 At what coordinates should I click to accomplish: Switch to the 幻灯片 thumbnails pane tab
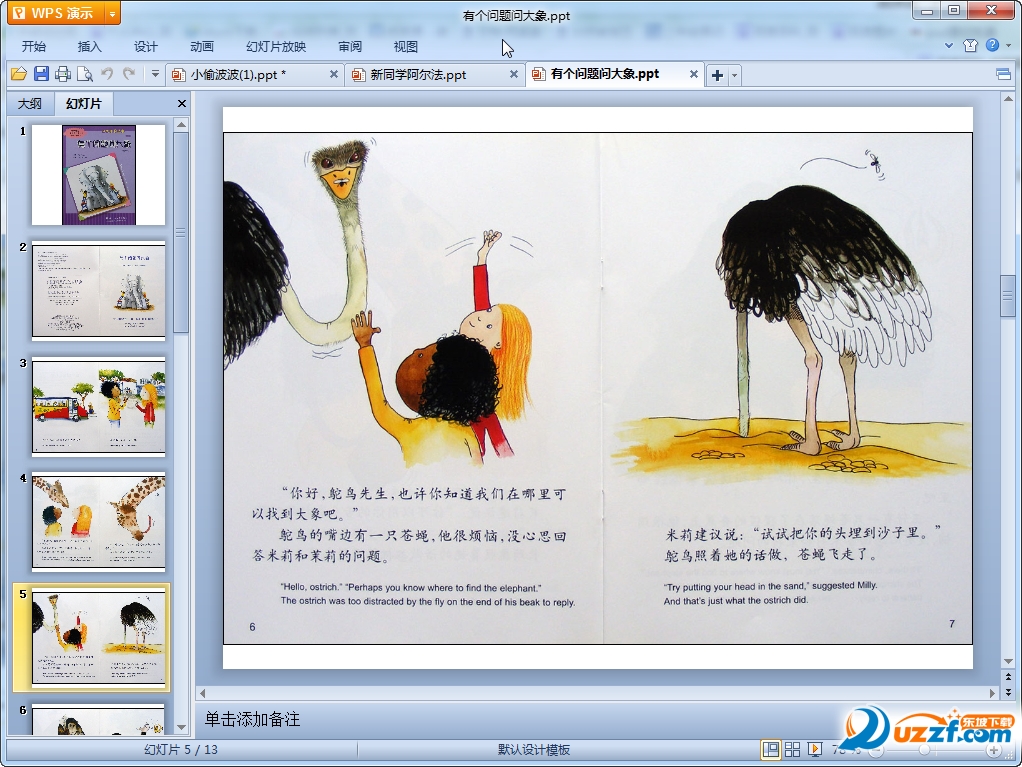(84, 104)
